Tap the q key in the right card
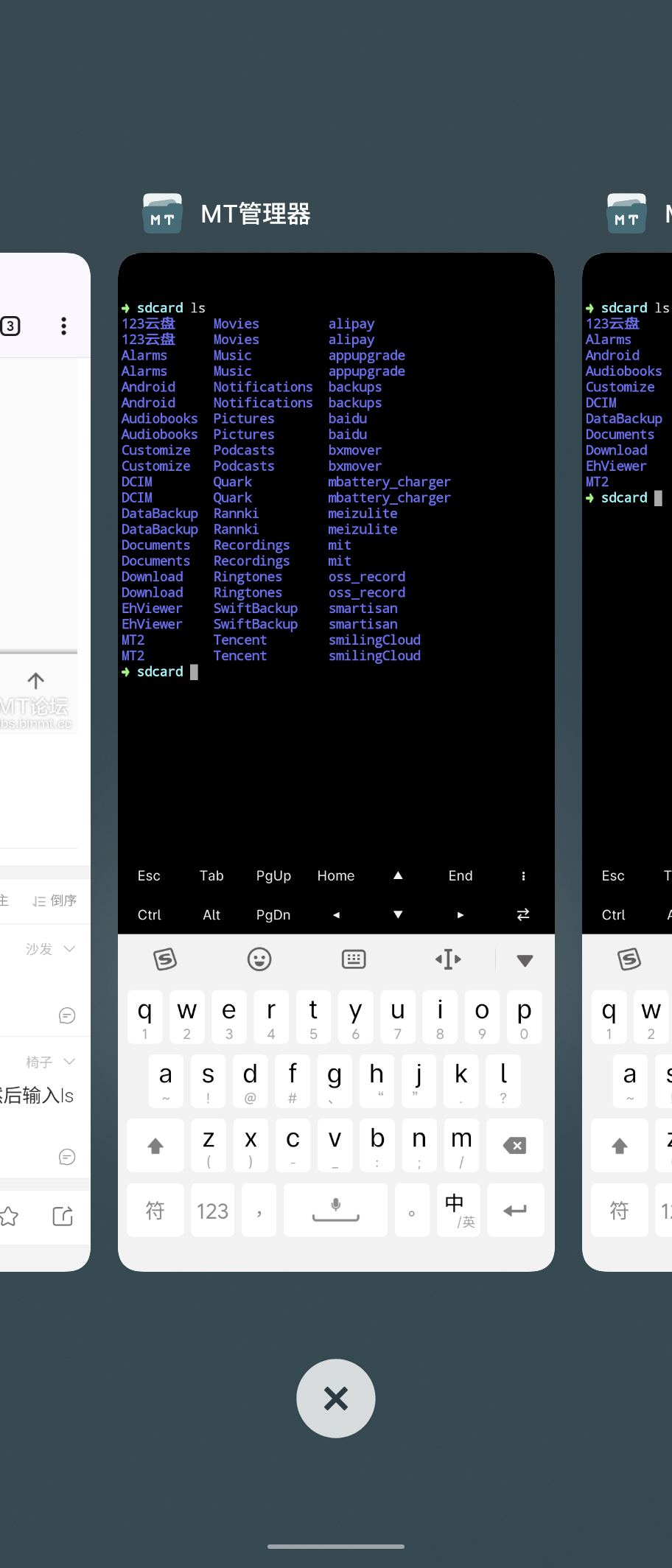The image size is (672, 1568). tap(609, 1017)
